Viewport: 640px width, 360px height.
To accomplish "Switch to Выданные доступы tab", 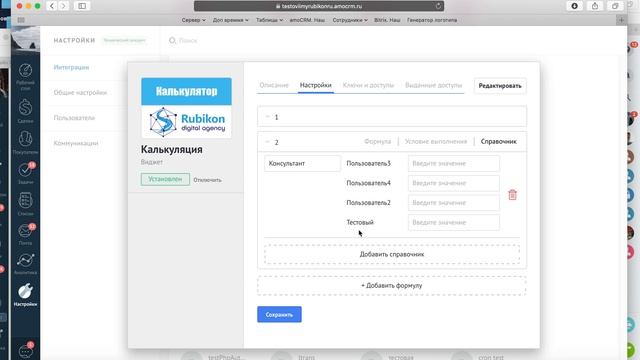I will click(433, 85).
